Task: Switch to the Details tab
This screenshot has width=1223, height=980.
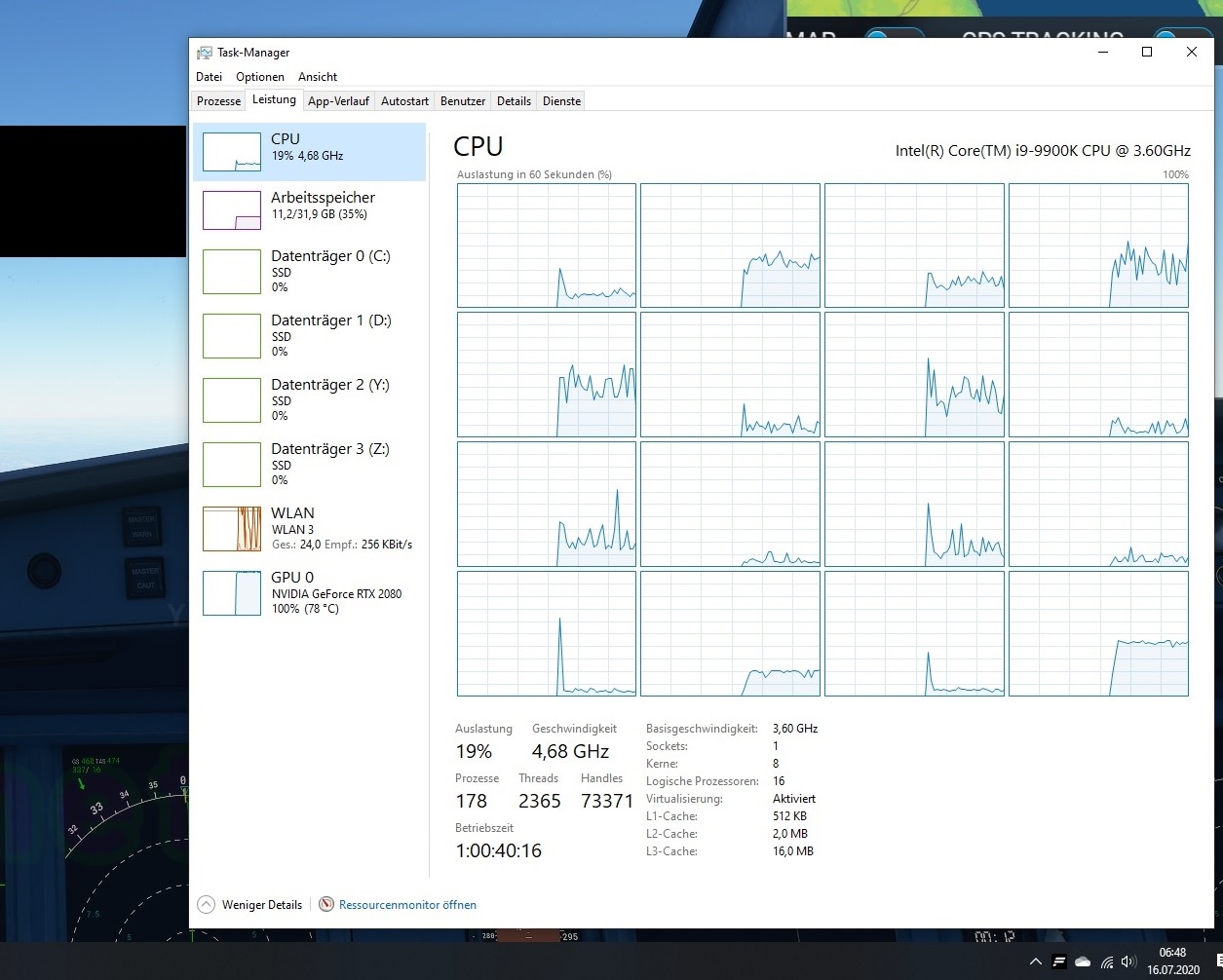Action: click(x=514, y=100)
